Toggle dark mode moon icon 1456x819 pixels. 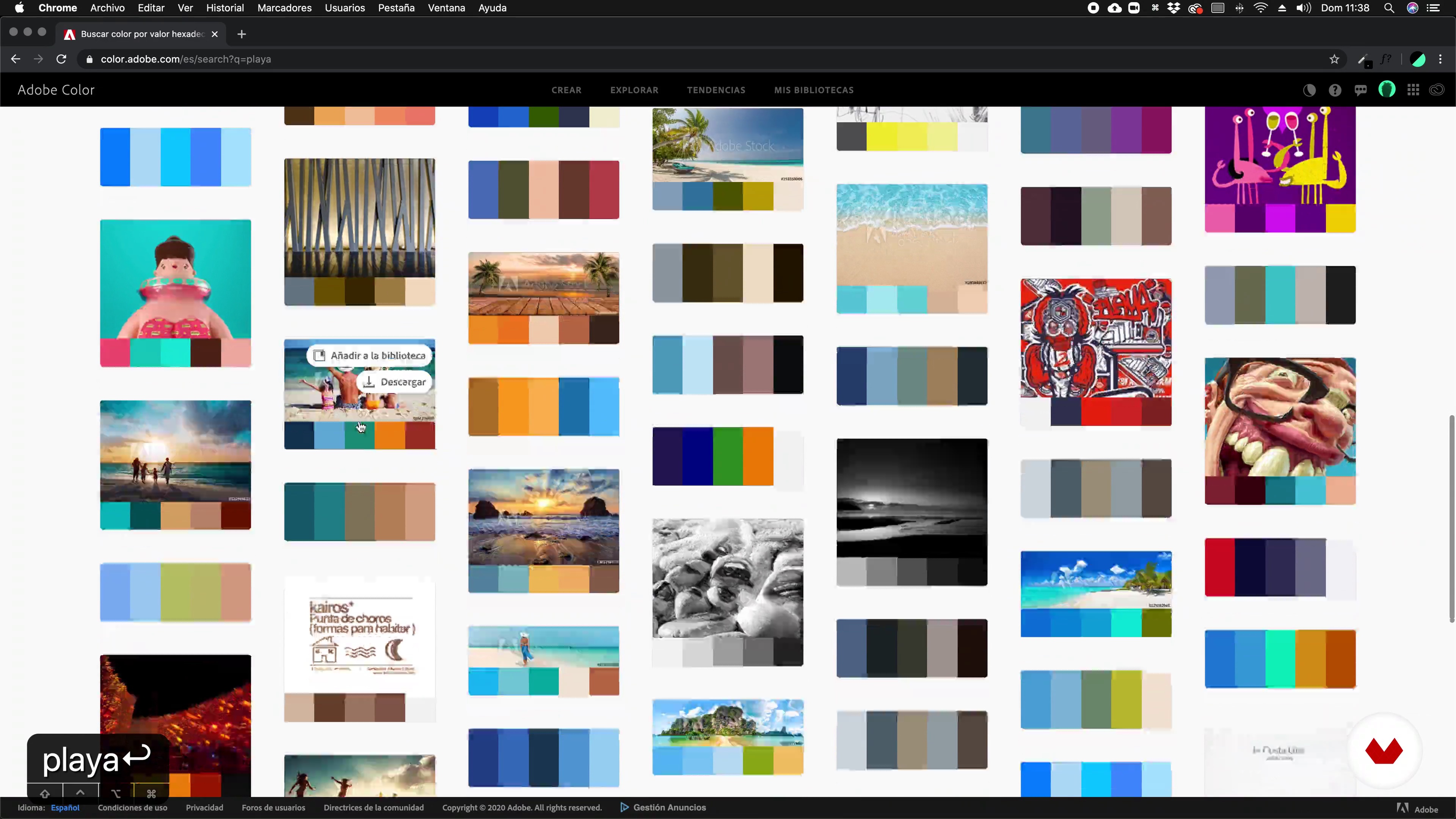(1309, 90)
